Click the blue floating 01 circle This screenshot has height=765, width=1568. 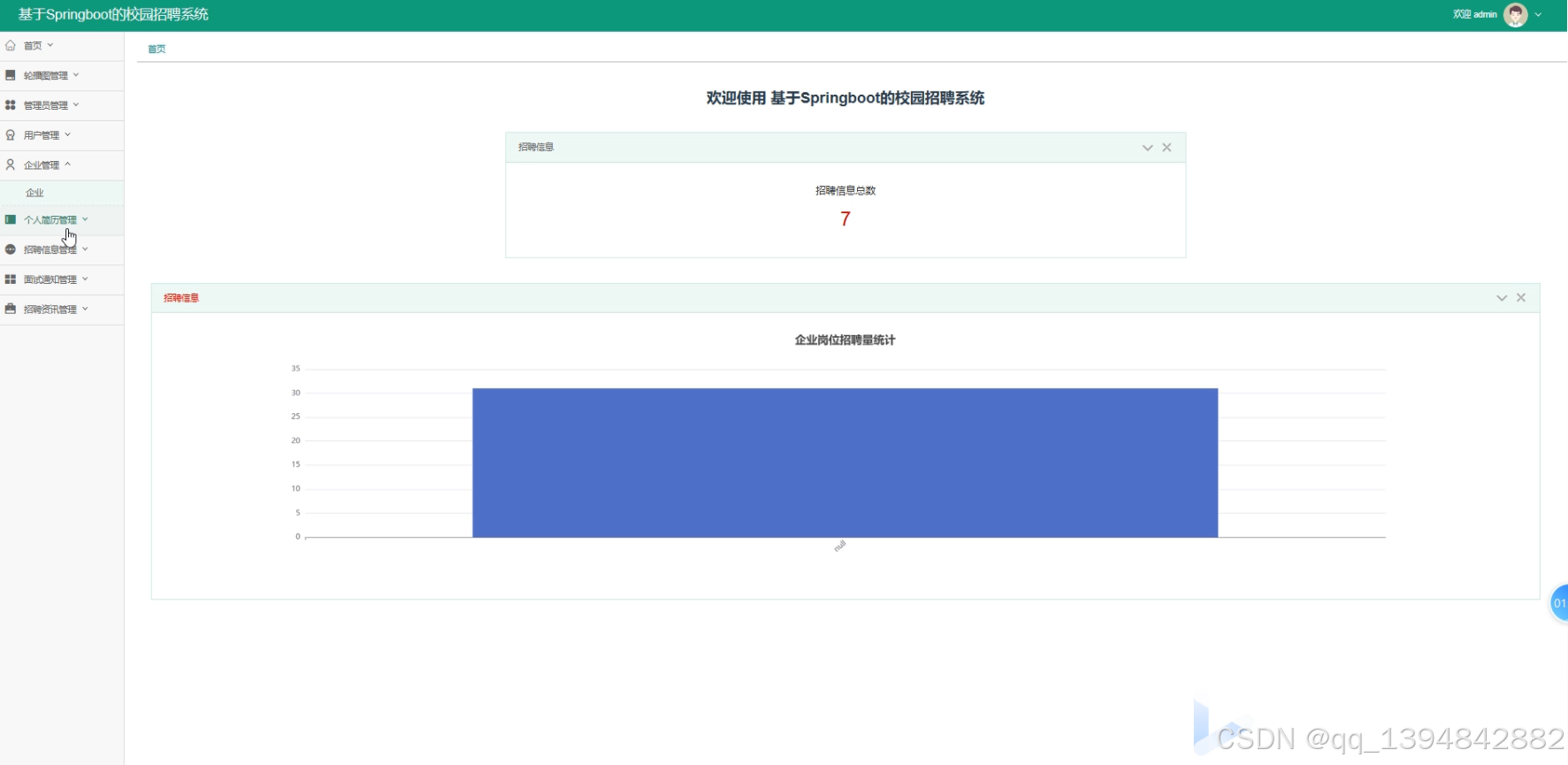click(x=1559, y=603)
